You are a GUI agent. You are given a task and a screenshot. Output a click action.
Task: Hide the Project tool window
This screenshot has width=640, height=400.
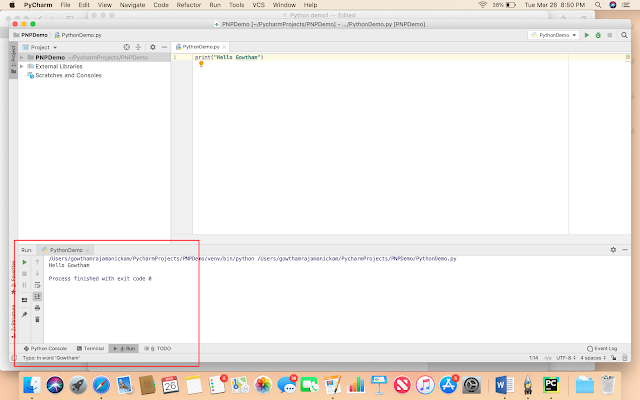(x=164, y=47)
